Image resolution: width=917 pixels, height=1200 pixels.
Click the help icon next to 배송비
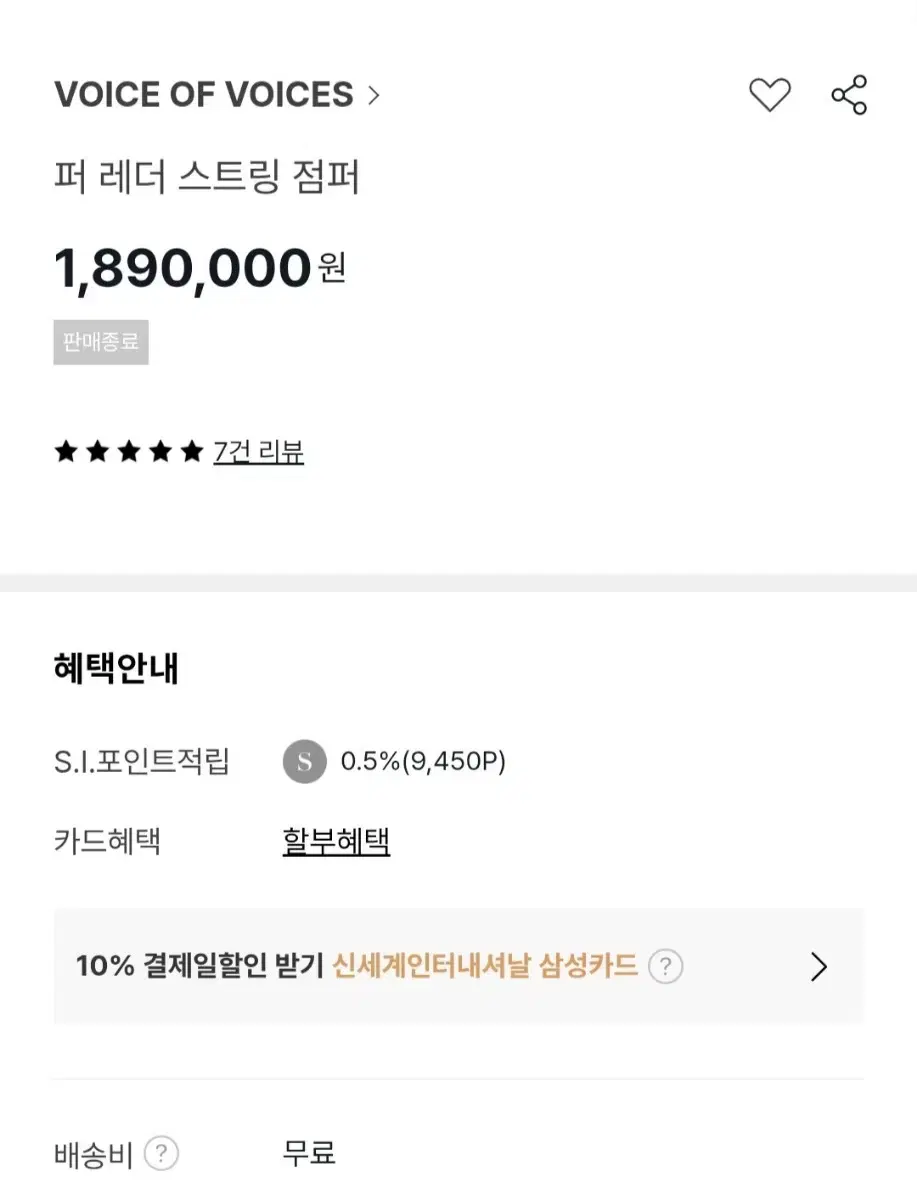[x=161, y=1154]
